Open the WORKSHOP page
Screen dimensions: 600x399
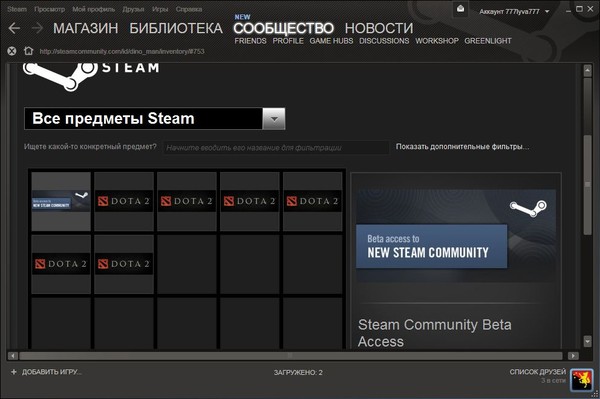[437, 41]
